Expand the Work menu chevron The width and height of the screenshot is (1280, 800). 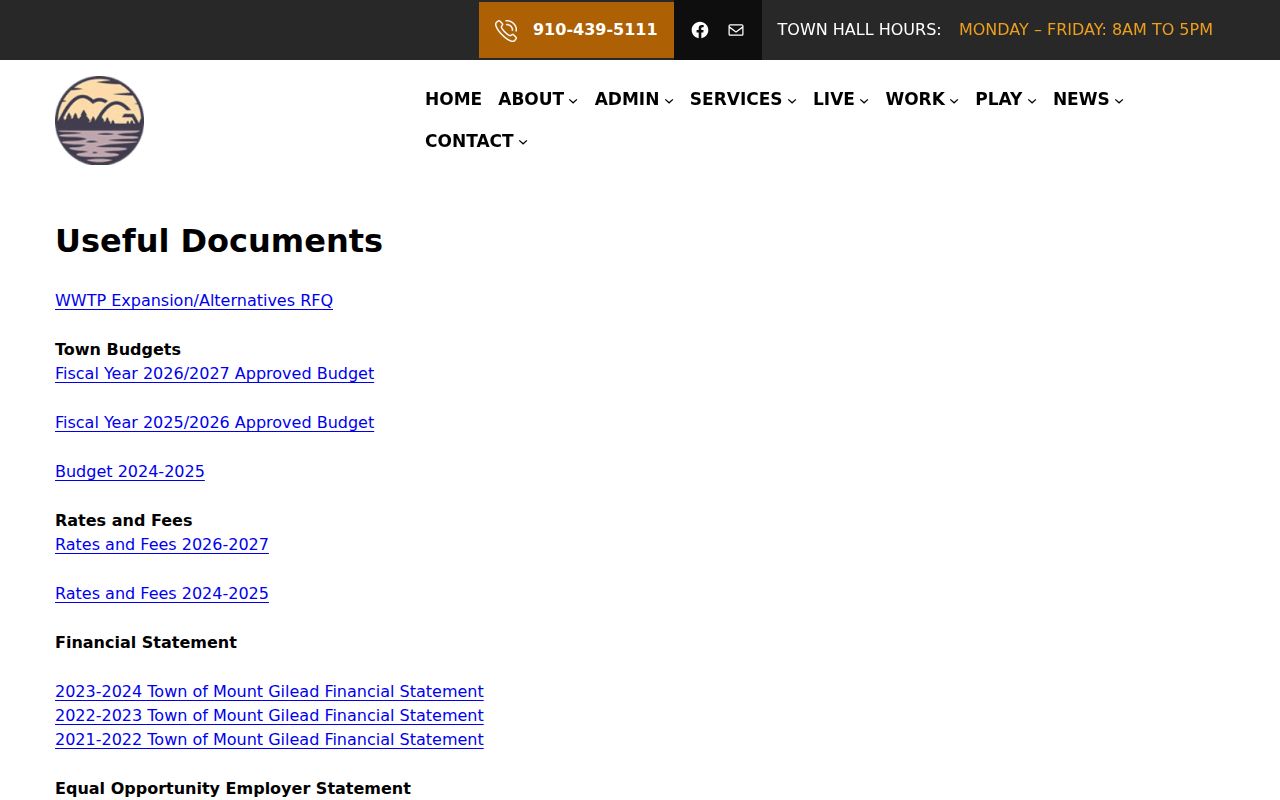point(954,100)
